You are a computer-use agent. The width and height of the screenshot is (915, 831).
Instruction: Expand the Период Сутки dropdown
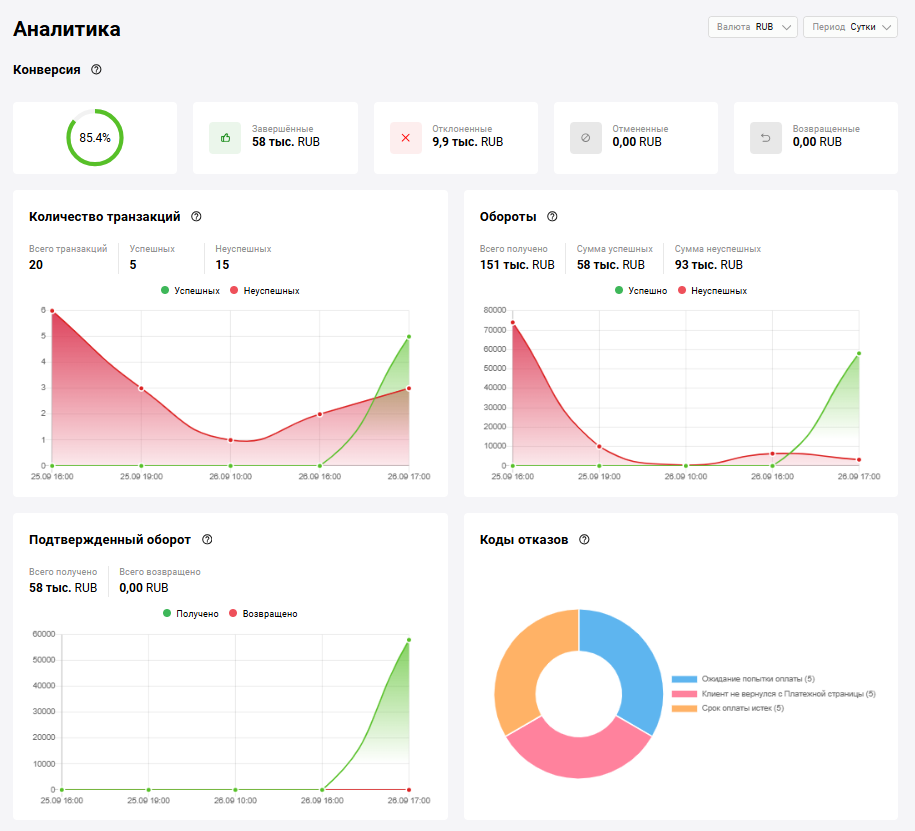click(850, 27)
